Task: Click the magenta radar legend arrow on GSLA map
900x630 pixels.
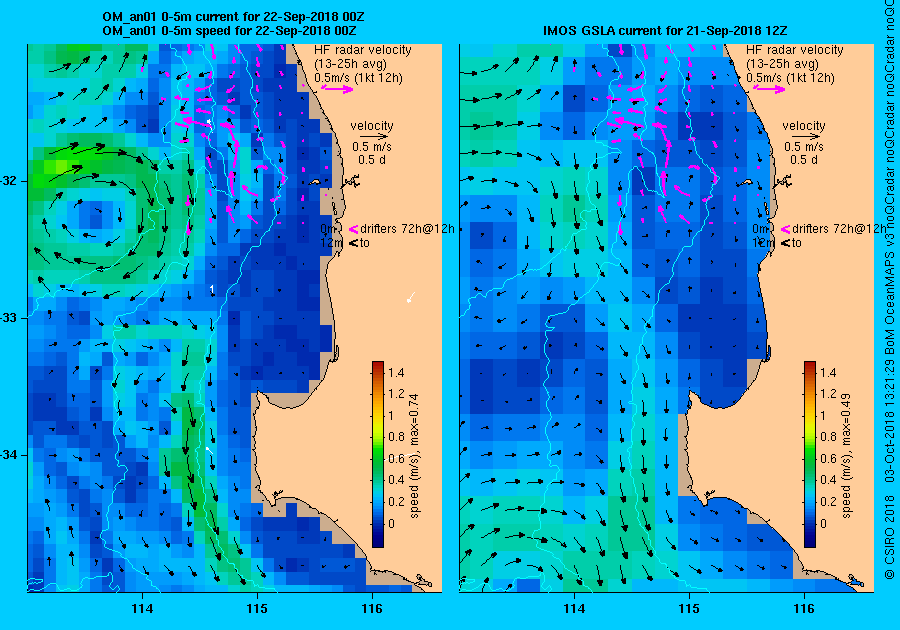Action: (769, 88)
